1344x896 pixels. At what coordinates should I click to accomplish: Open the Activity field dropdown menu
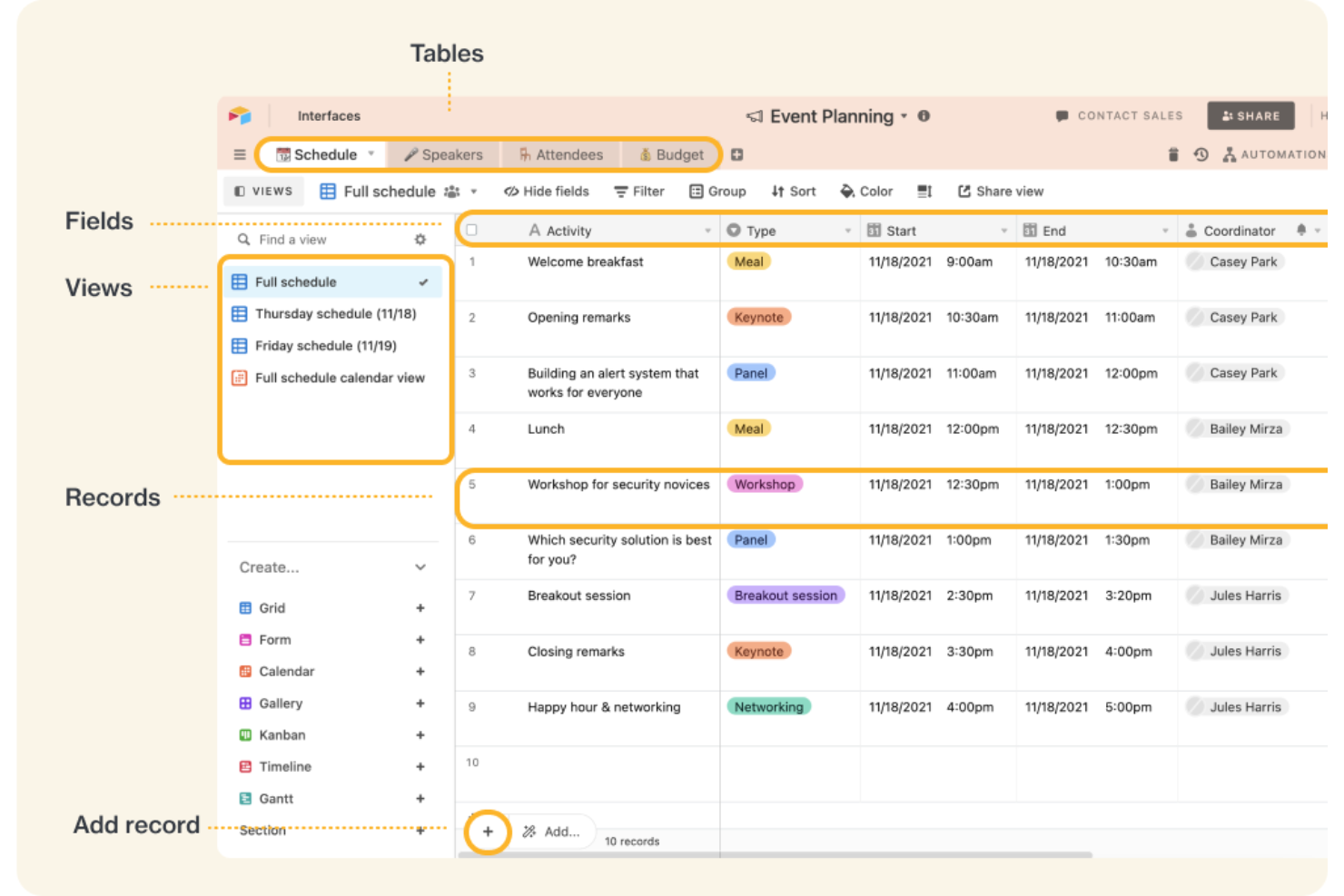tap(709, 230)
